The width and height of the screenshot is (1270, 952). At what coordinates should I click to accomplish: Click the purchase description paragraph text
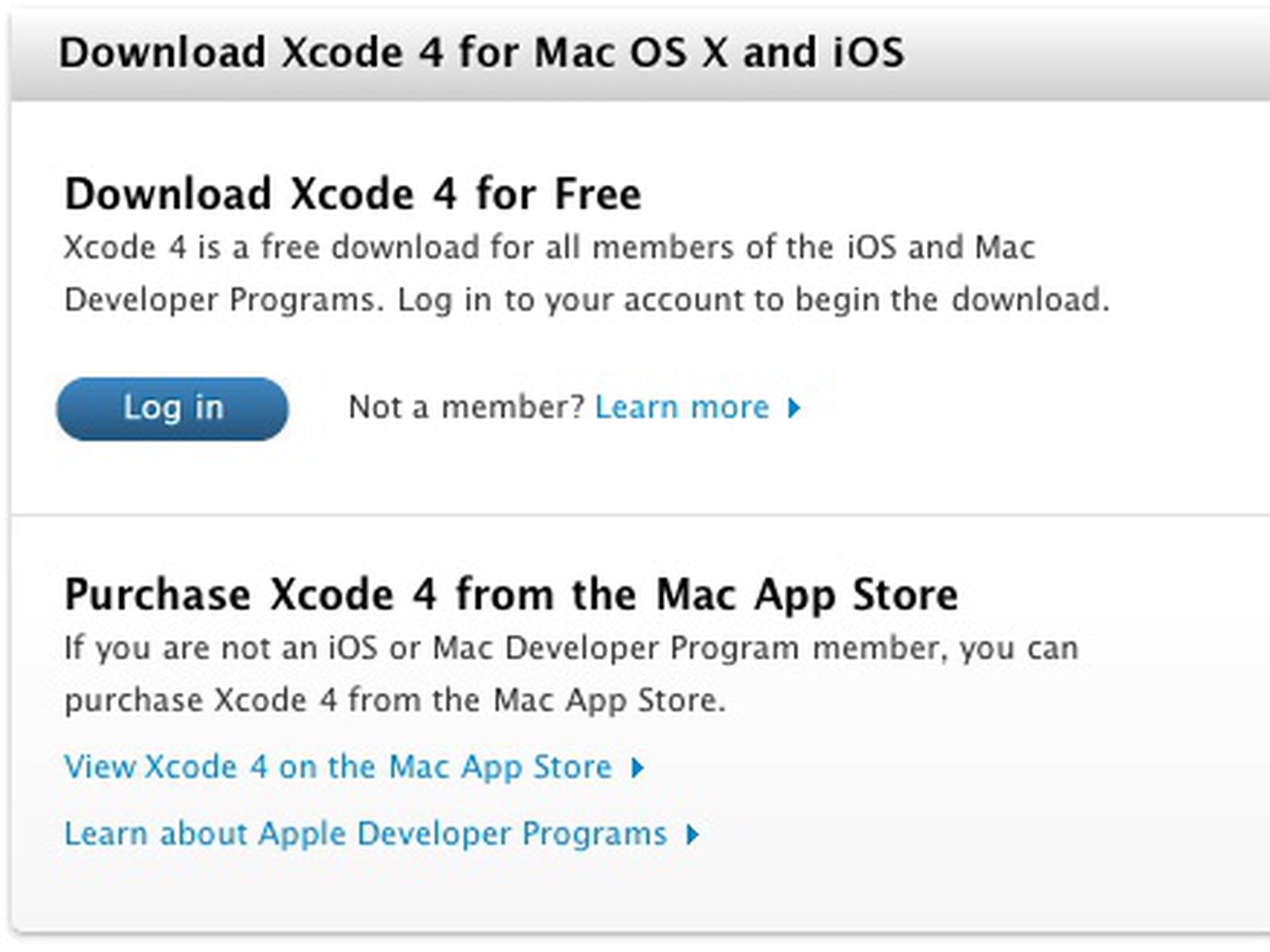570,649
